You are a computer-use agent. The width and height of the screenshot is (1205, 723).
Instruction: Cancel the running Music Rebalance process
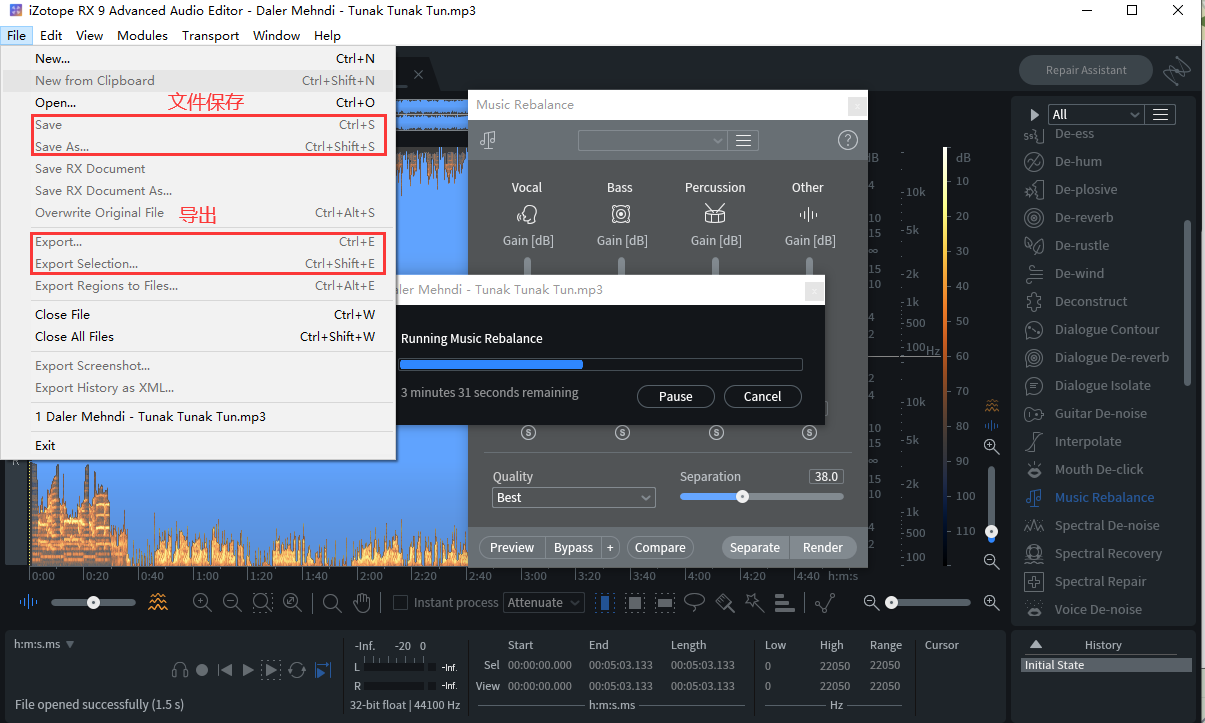[762, 396]
